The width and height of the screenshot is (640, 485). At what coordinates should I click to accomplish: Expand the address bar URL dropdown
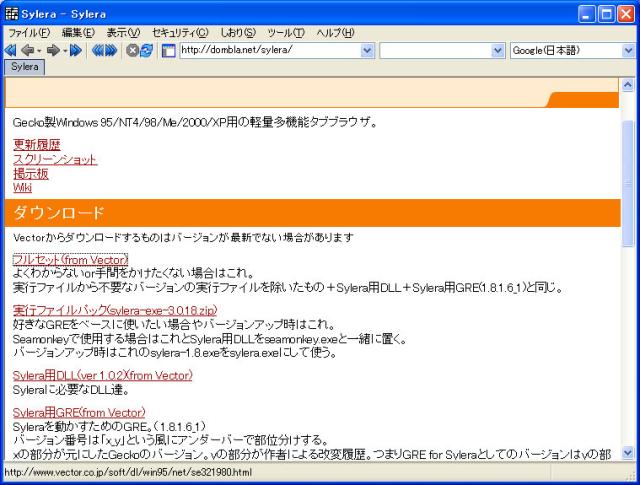tap(367, 51)
